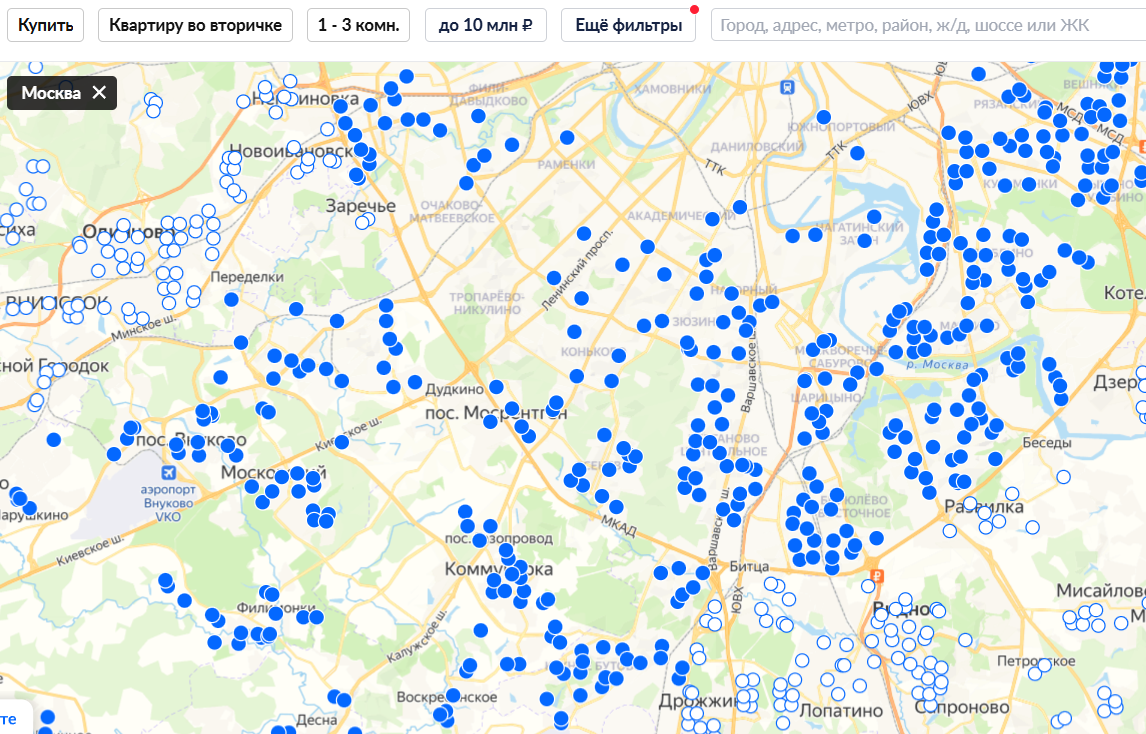Open the до 10 млн ₽ price filter
1146x734 pixels.
coord(485,25)
